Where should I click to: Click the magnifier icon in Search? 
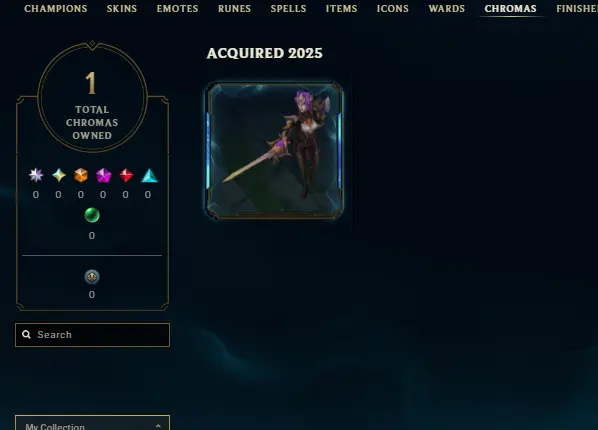26,335
